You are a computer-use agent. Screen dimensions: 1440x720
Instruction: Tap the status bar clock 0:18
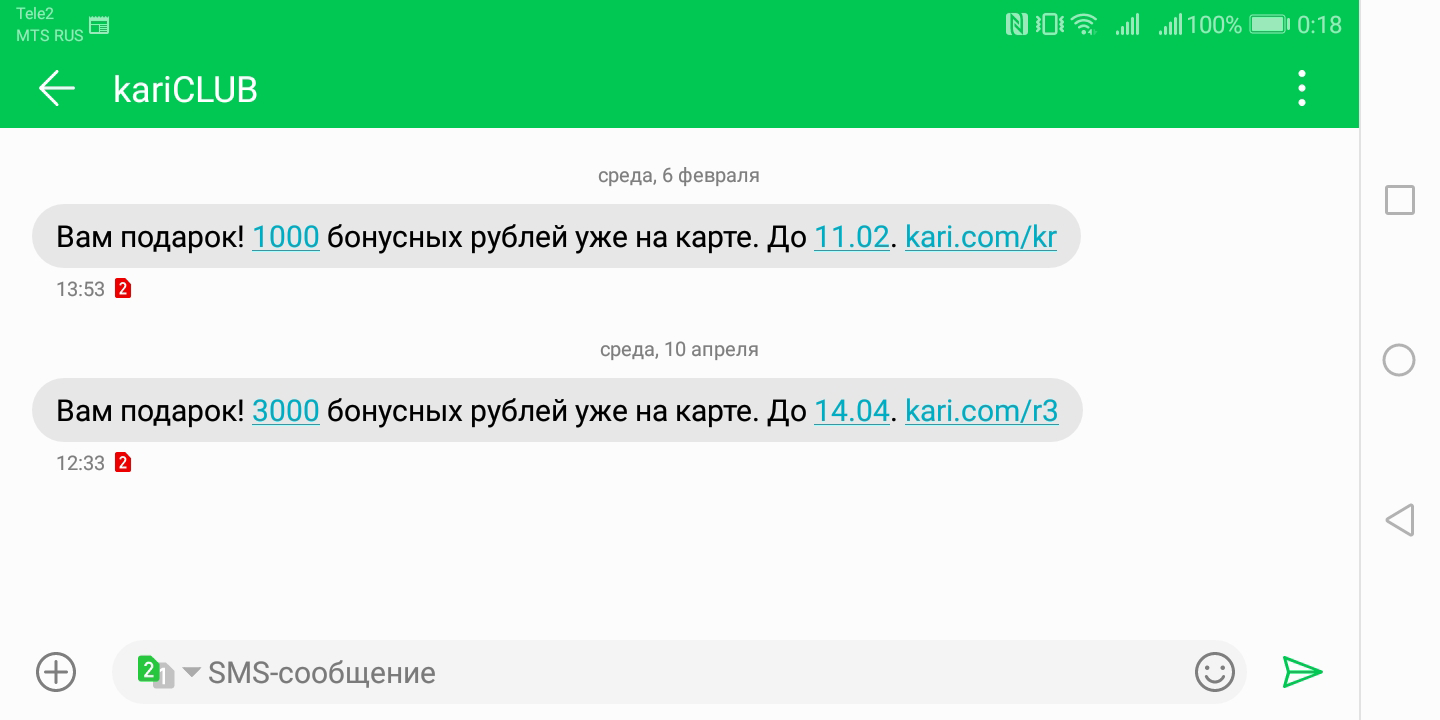click(x=1319, y=25)
